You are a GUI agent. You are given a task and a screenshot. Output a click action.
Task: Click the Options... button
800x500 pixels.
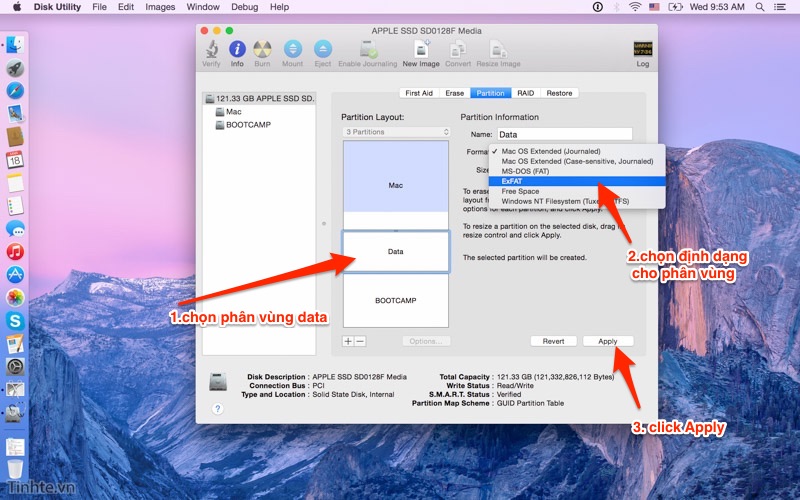click(426, 341)
